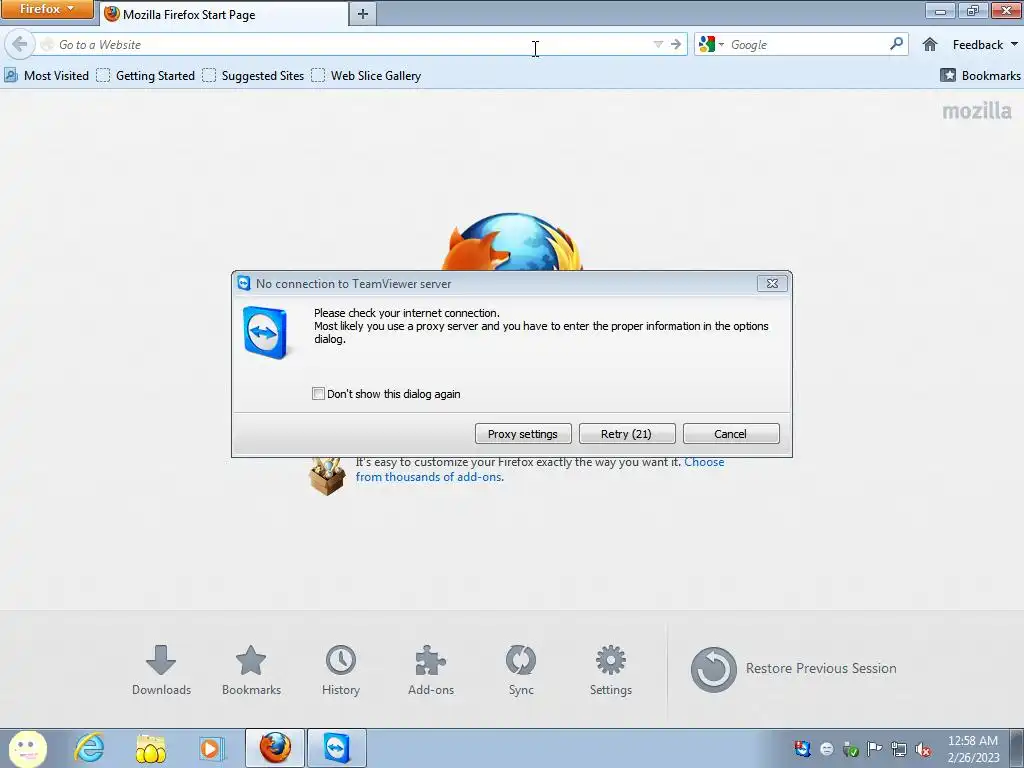Open Windows Media Player from taskbar
Screen dimensions: 1024x768
point(211,748)
